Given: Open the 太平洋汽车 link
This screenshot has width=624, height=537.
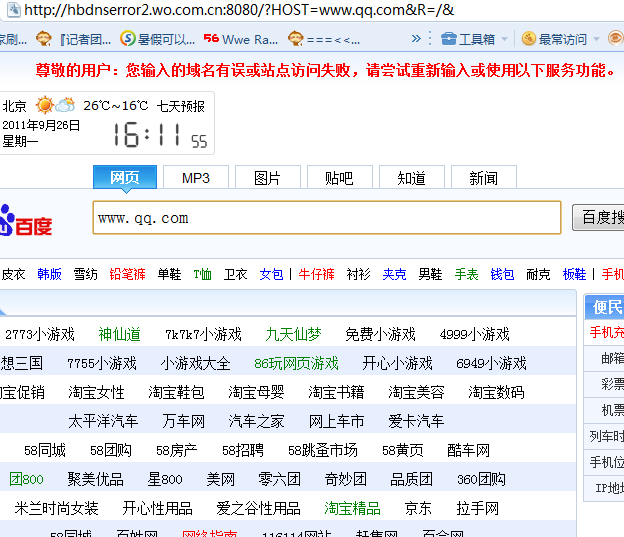Looking at the screenshot, I should pyautogui.click(x=103, y=421).
